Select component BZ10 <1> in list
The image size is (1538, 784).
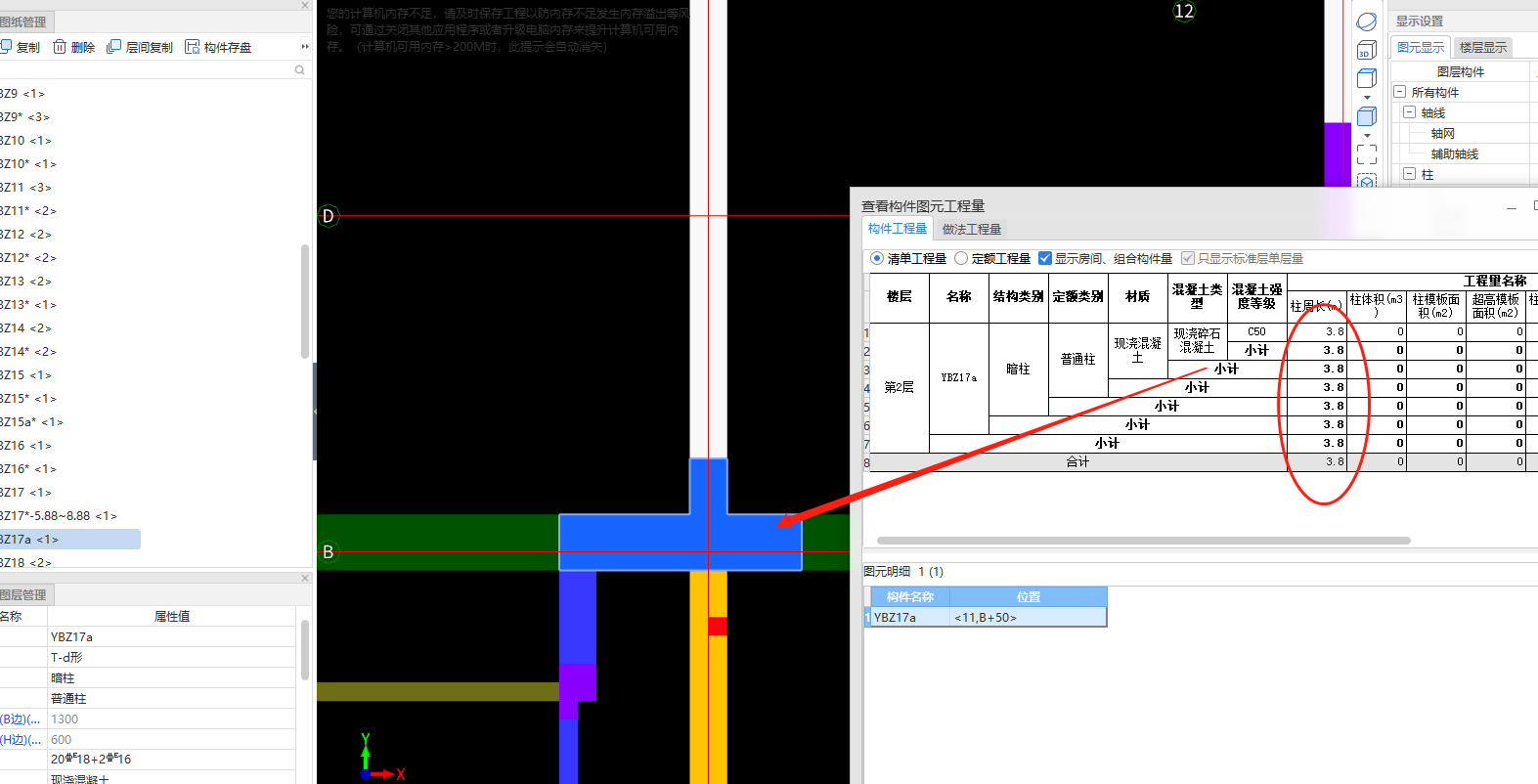tap(26, 141)
